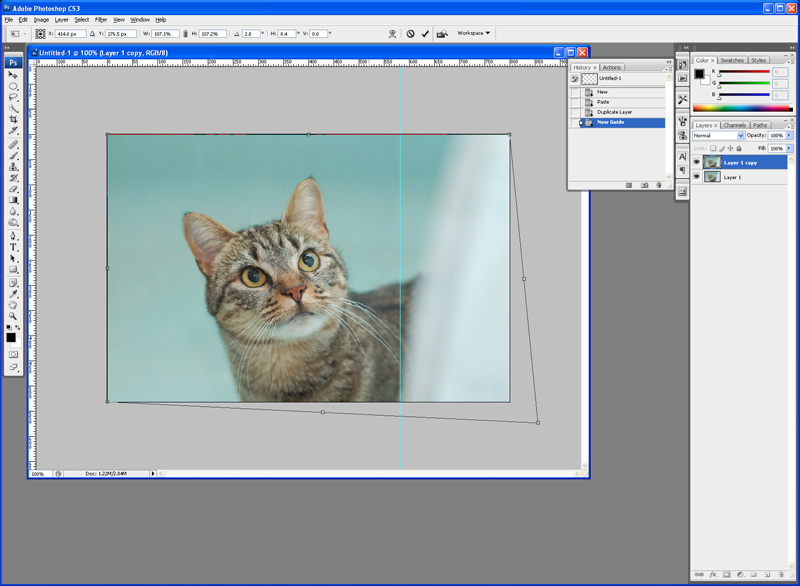Open the Filter menu

click(x=101, y=20)
